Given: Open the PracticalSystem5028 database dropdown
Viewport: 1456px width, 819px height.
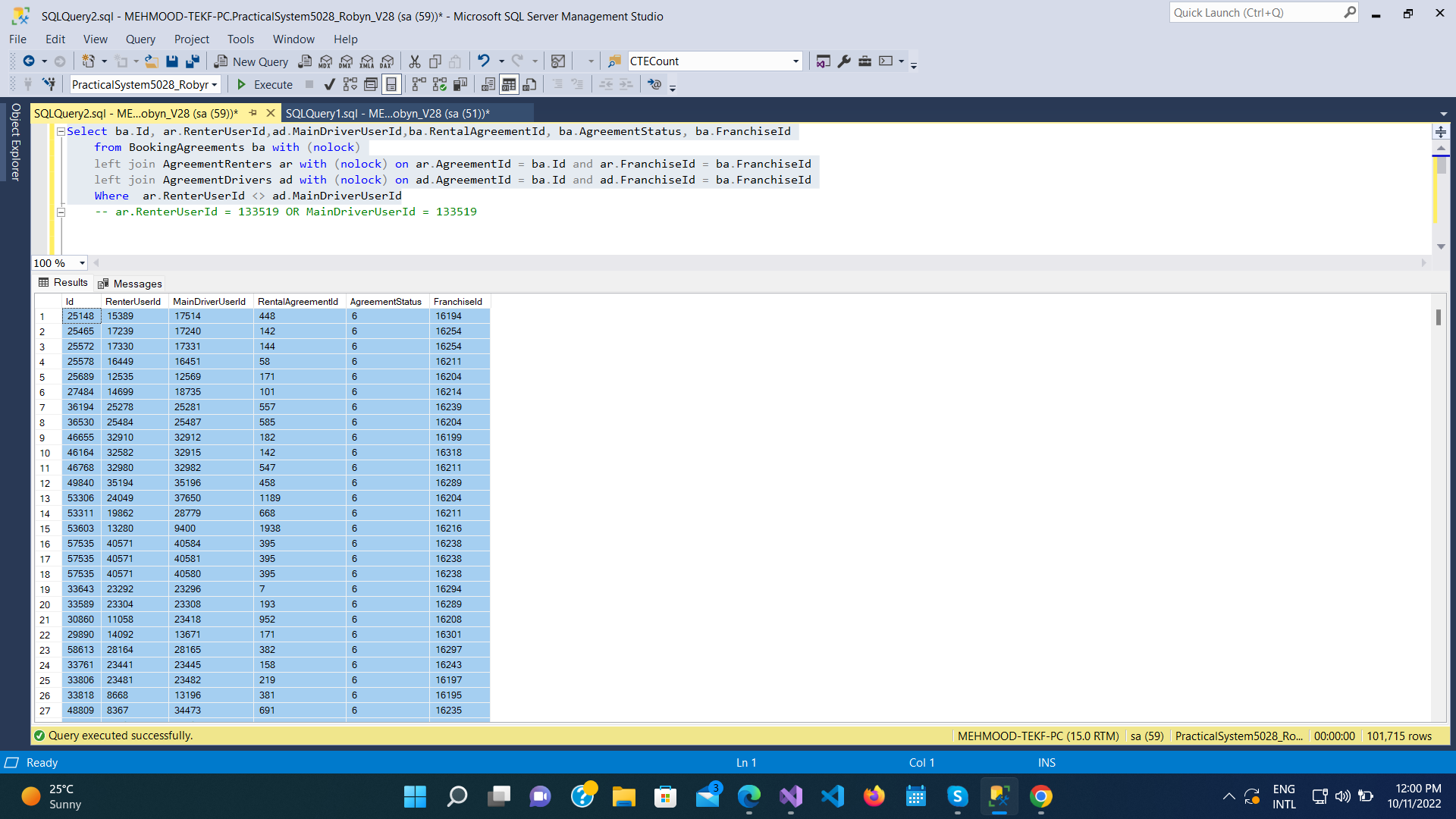Looking at the screenshot, I should [x=215, y=85].
